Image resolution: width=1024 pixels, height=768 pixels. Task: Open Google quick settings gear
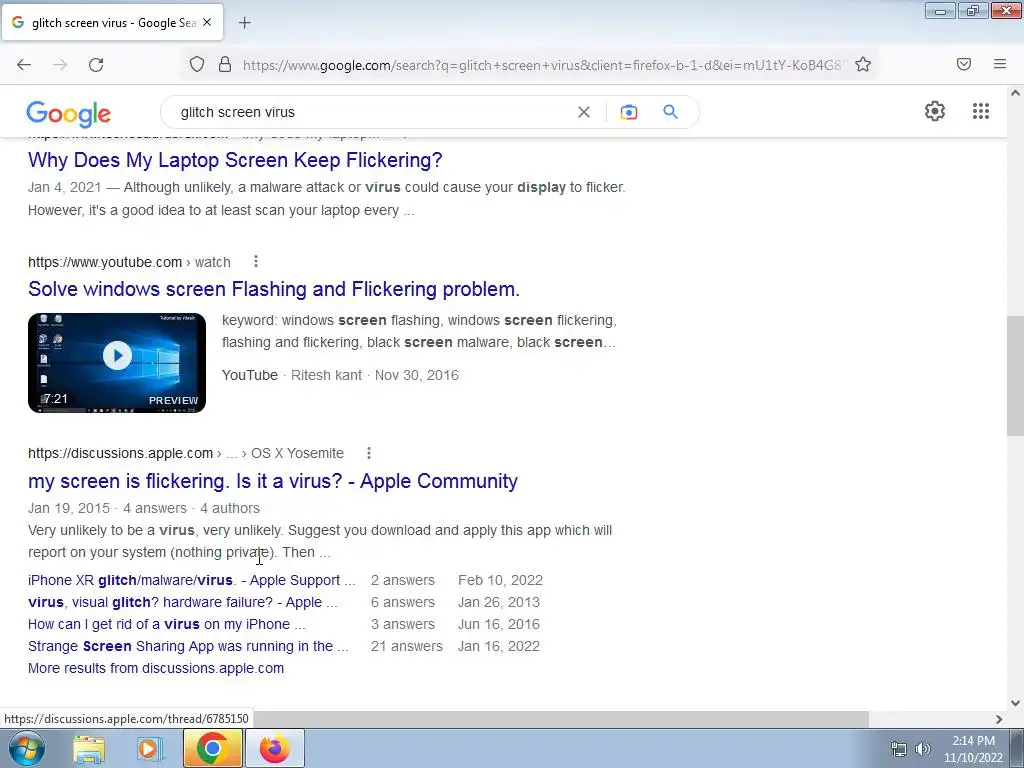935,111
